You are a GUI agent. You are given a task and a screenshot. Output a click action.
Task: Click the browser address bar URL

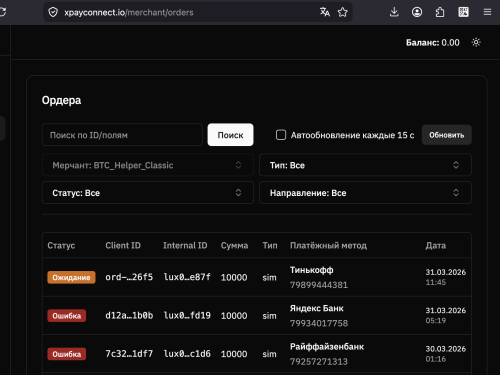129,12
